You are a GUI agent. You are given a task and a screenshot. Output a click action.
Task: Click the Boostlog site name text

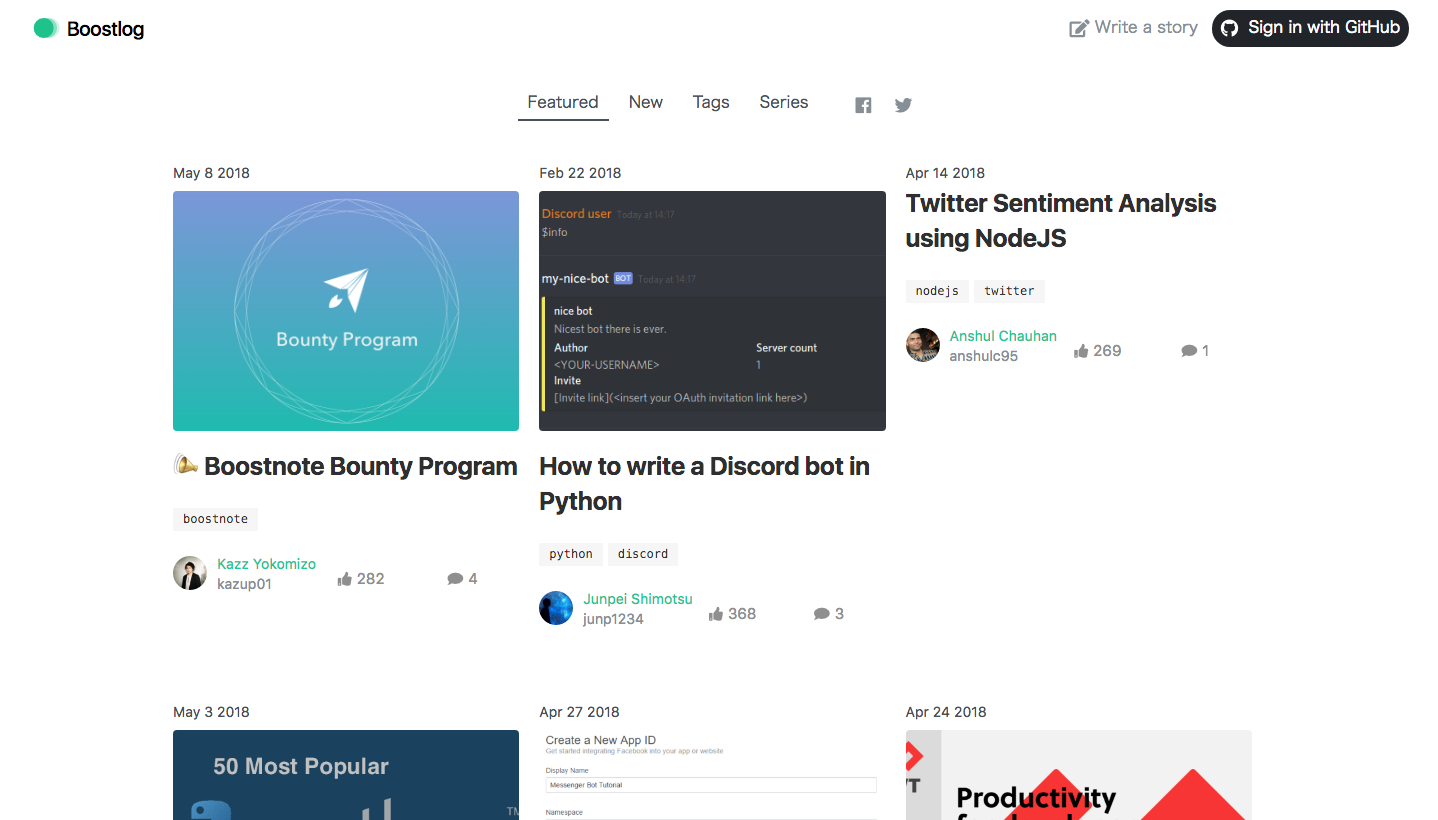tap(105, 29)
